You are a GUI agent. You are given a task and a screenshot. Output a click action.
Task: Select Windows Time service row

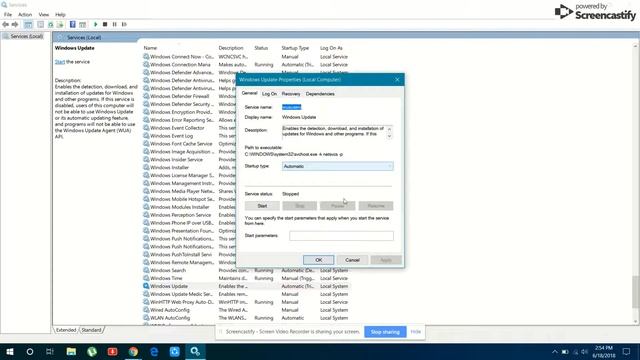pos(246,278)
